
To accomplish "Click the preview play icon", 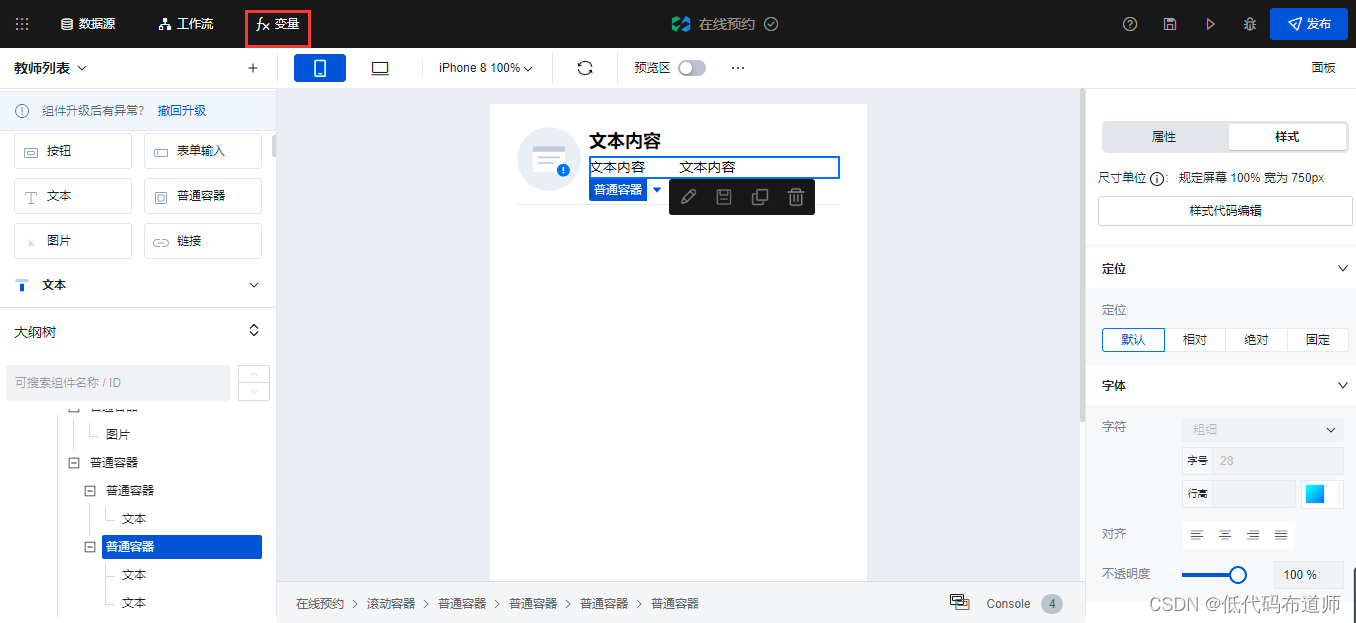I will pos(1210,24).
